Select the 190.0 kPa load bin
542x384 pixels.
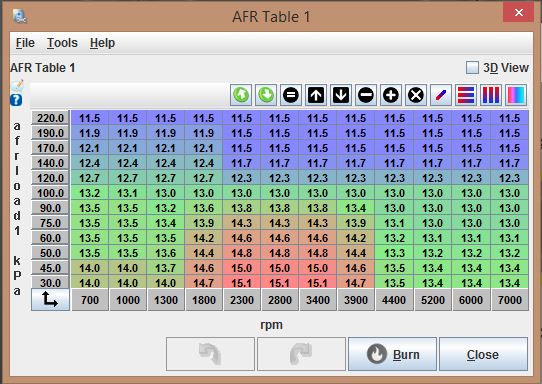(50, 133)
